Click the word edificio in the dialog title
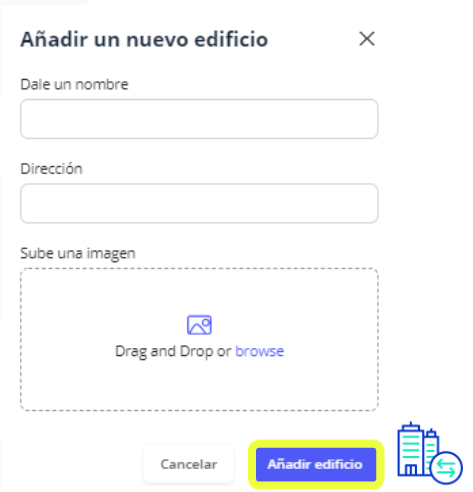Screen dimensions: 473x492 pyautogui.click(x=231, y=39)
